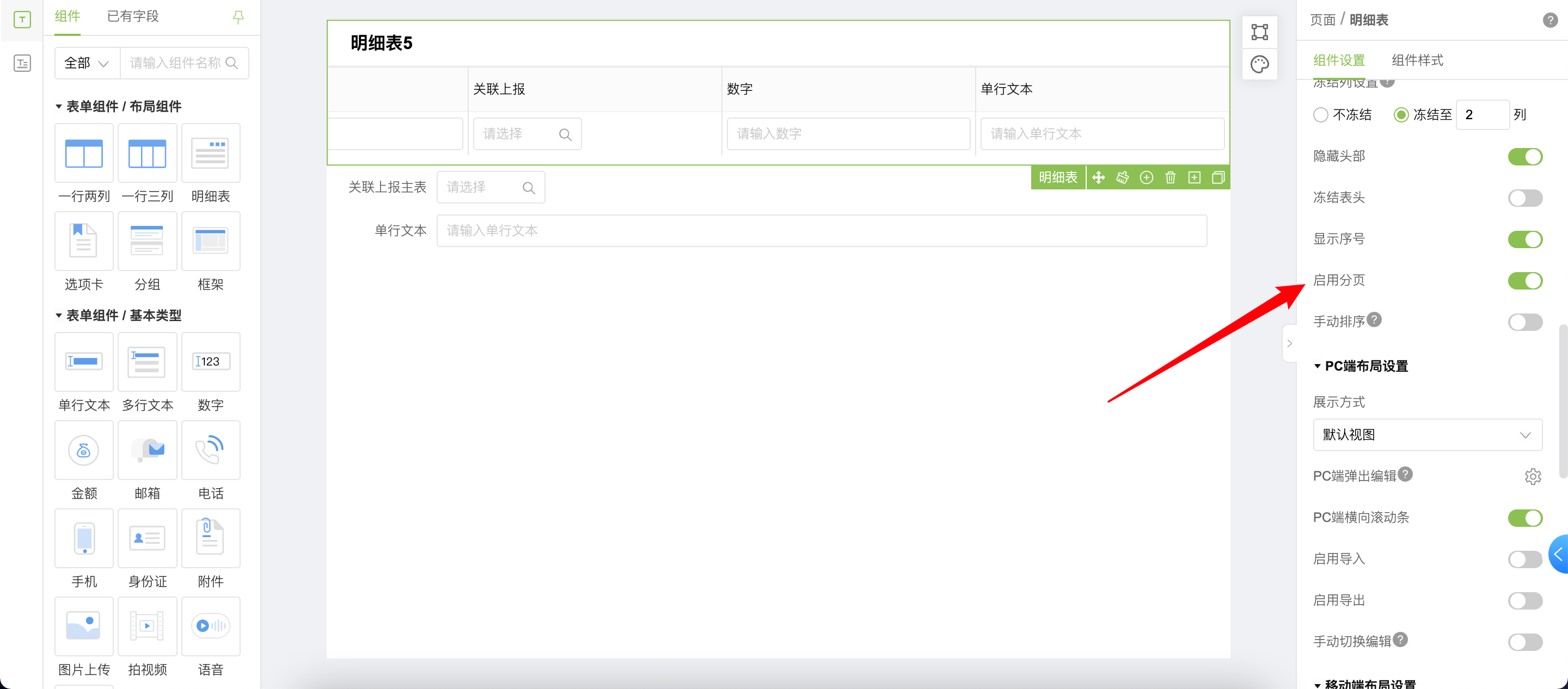Viewport: 1568px width, 689px height.
Task: Click the 关联上报主表 select field
Action: point(491,187)
